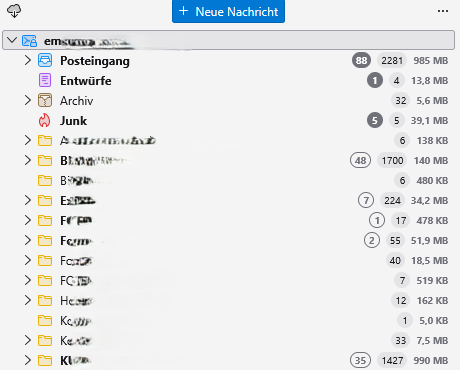Click the Posteingang inbox tray icon
460x370 pixels.
pos(45,60)
